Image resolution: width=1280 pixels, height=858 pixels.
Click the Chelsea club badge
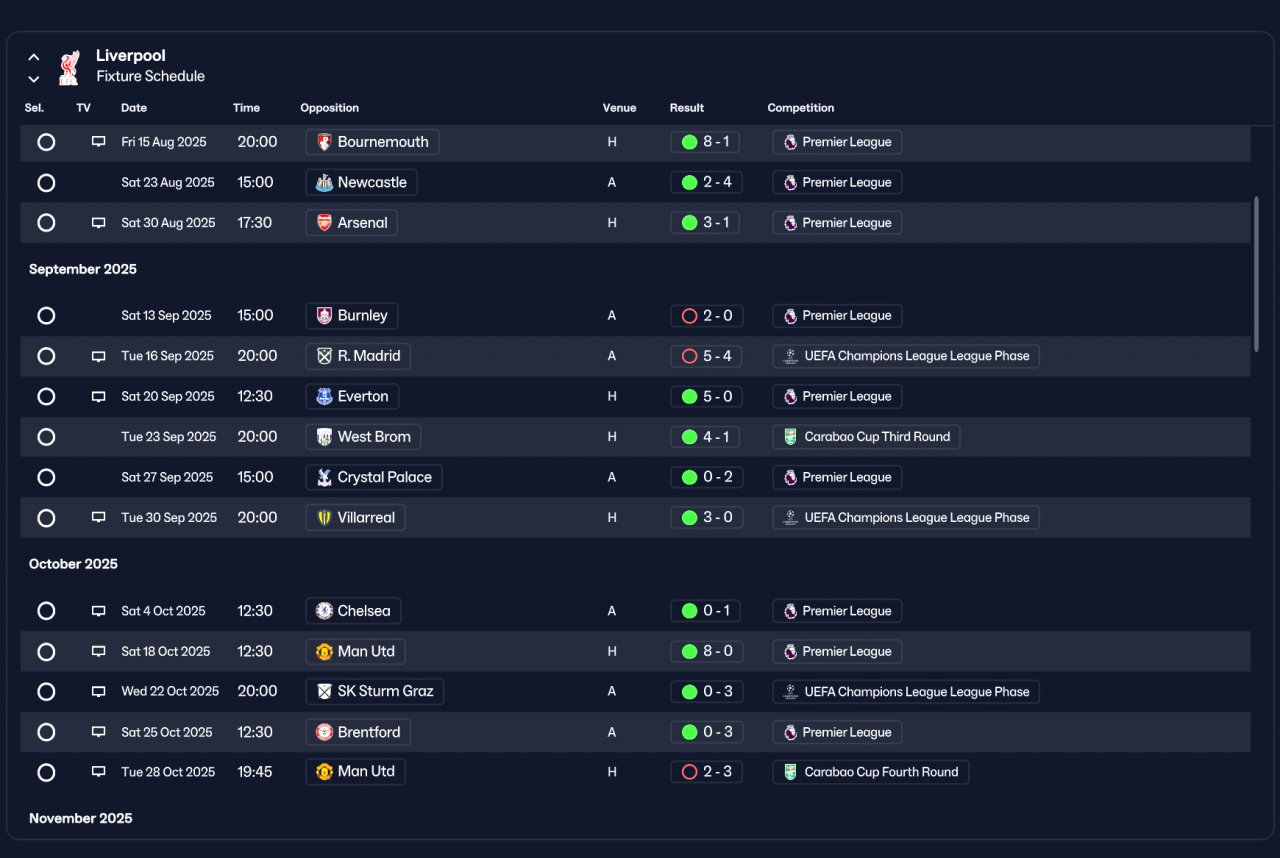click(x=324, y=611)
